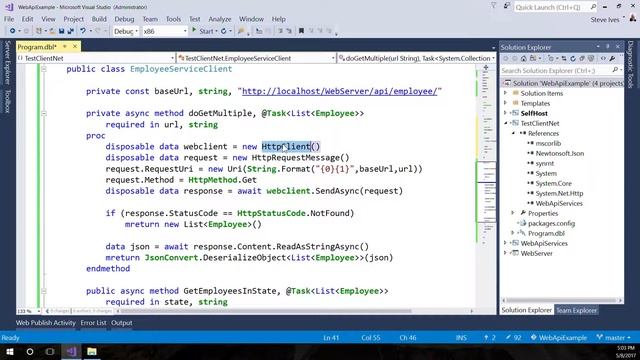Start debugging with the Start button
This screenshot has height=360, width=640.
[x=203, y=31]
